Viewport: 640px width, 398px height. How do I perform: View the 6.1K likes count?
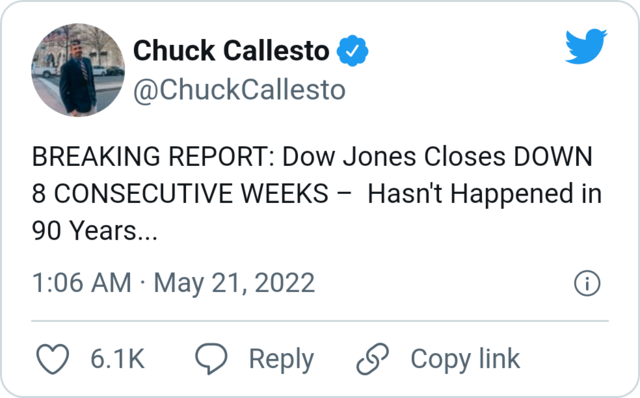[118, 359]
